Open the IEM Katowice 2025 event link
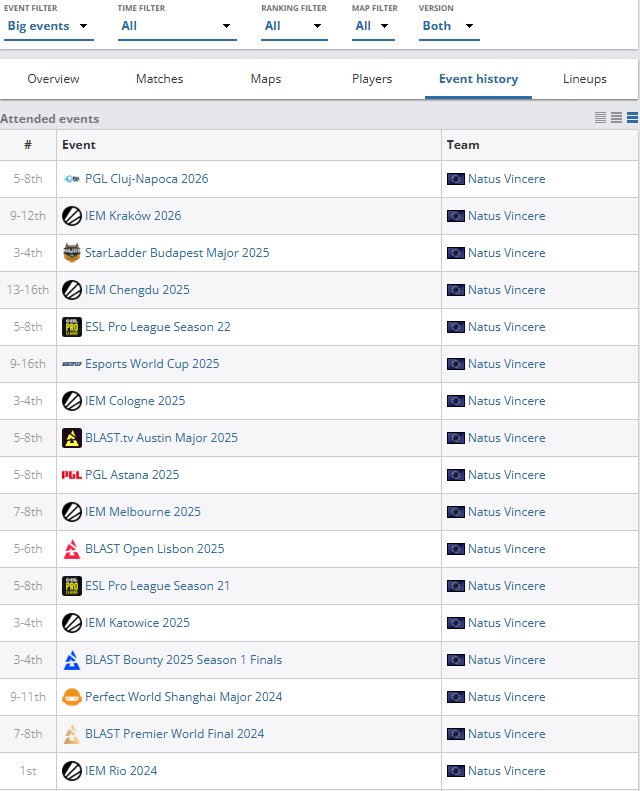The height and width of the screenshot is (791, 640). click(x=137, y=623)
